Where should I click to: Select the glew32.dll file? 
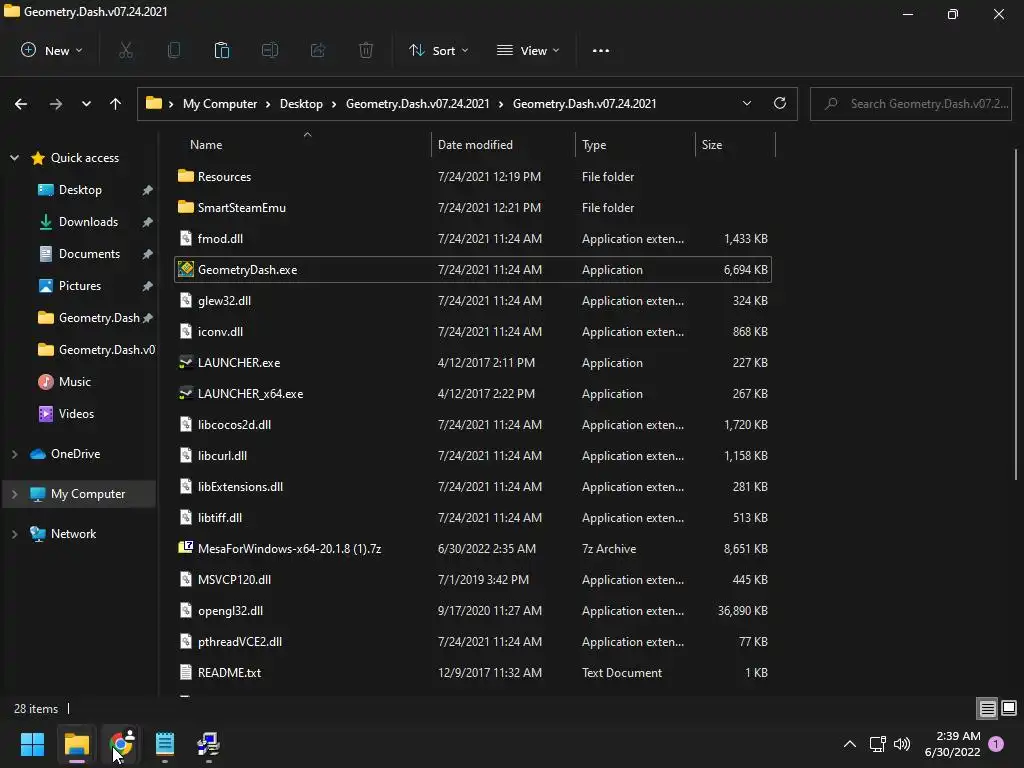(473, 300)
